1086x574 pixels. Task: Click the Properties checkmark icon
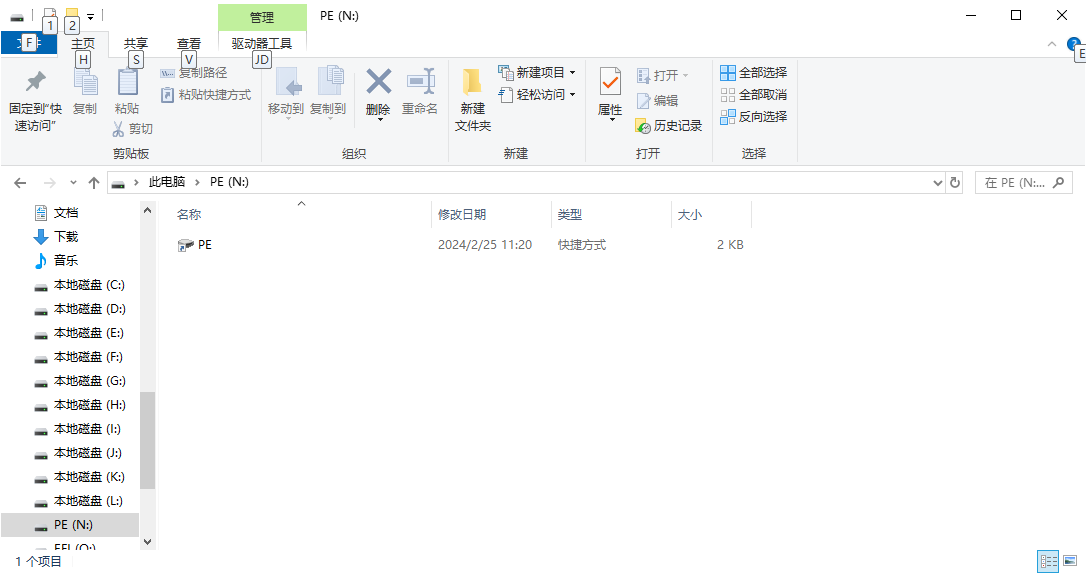coord(610,82)
